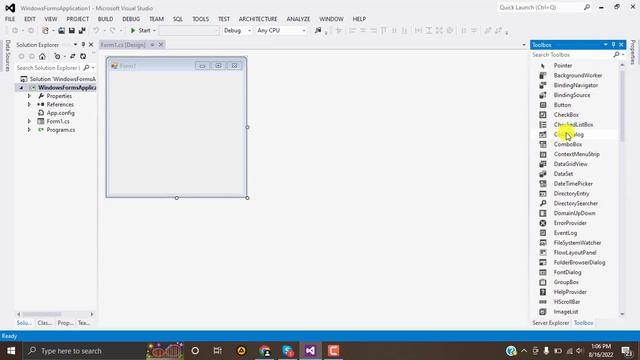Select HScrollBar control in Toolbox
Image resolution: width=640 pixels, height=360 pixels.
click(567, 302)
